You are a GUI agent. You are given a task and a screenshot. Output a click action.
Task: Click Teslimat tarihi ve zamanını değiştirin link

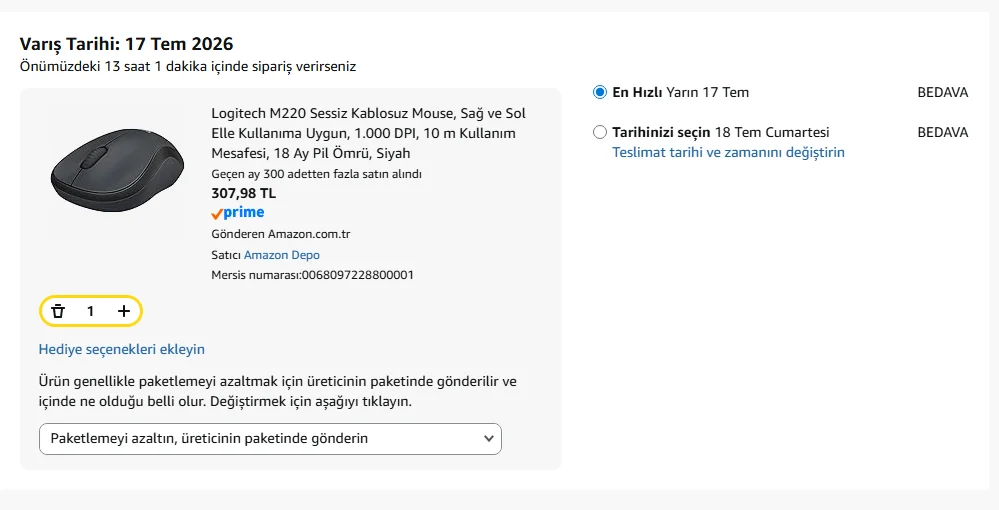(728, 152)
